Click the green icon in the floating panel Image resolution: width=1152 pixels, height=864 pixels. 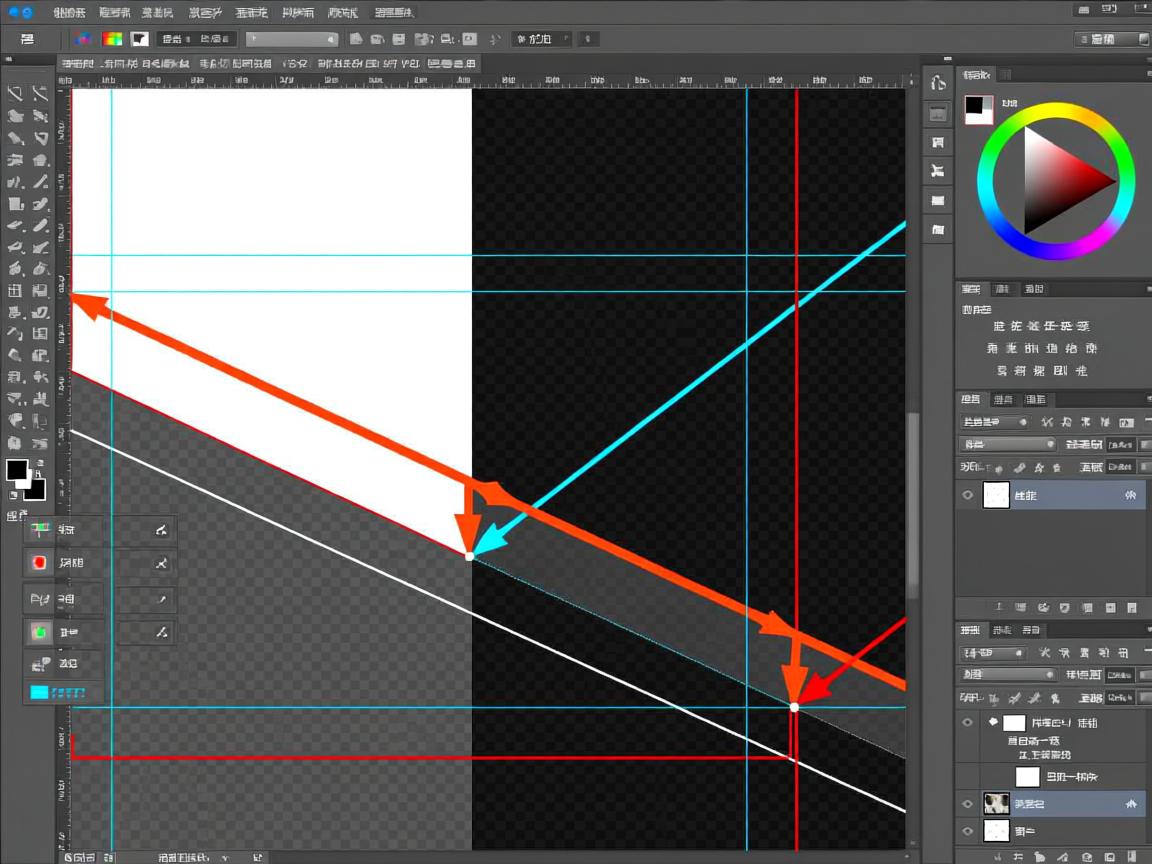click(x=40, y=632)
